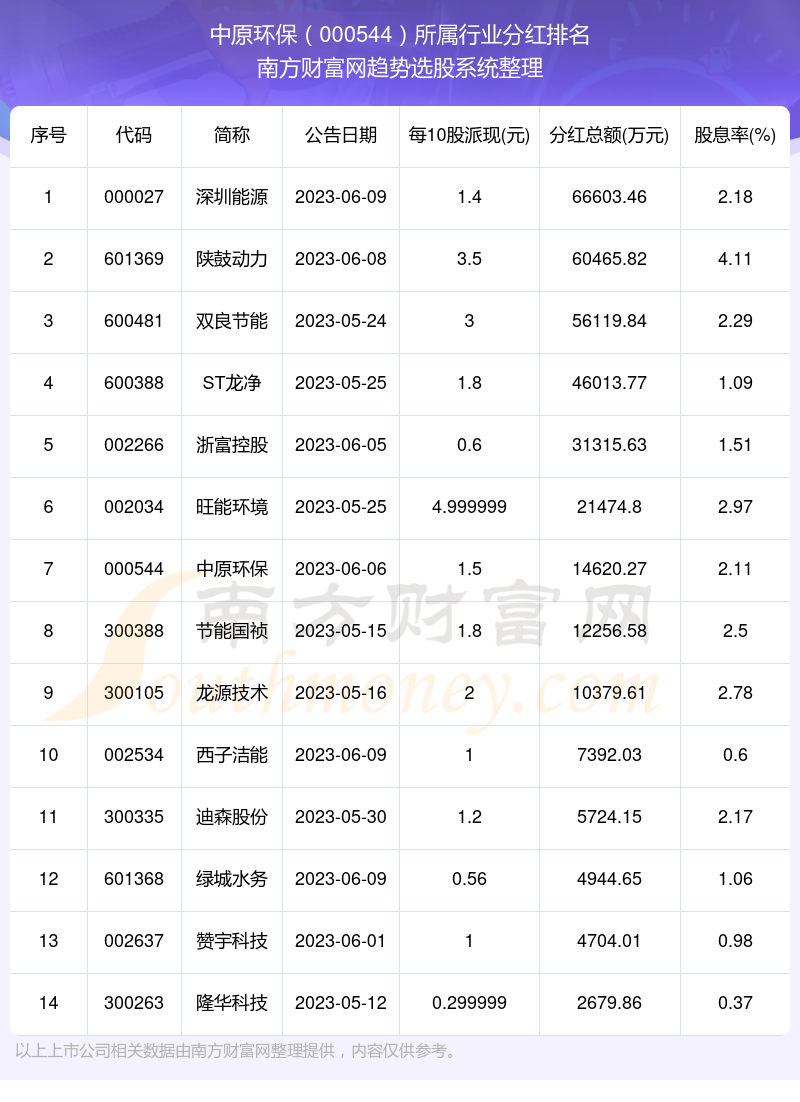Click the 隆华科技 stock name
Image resolution: width=800 pixels, height=1102 pixels.
tap(232, 1003)
